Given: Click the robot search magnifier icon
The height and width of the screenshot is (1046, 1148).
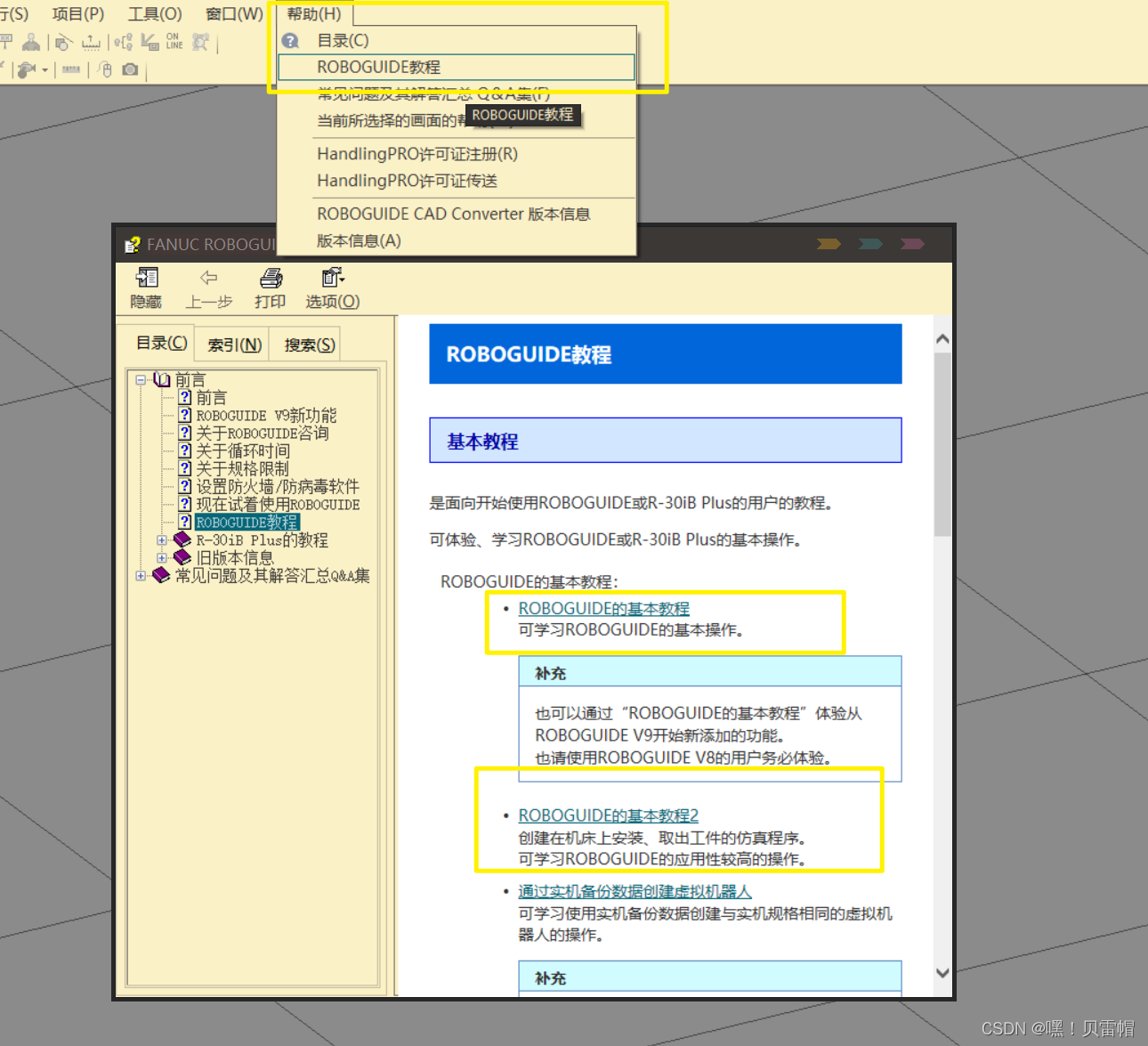Looking at the screenshot, I should [x=201, y=42].
